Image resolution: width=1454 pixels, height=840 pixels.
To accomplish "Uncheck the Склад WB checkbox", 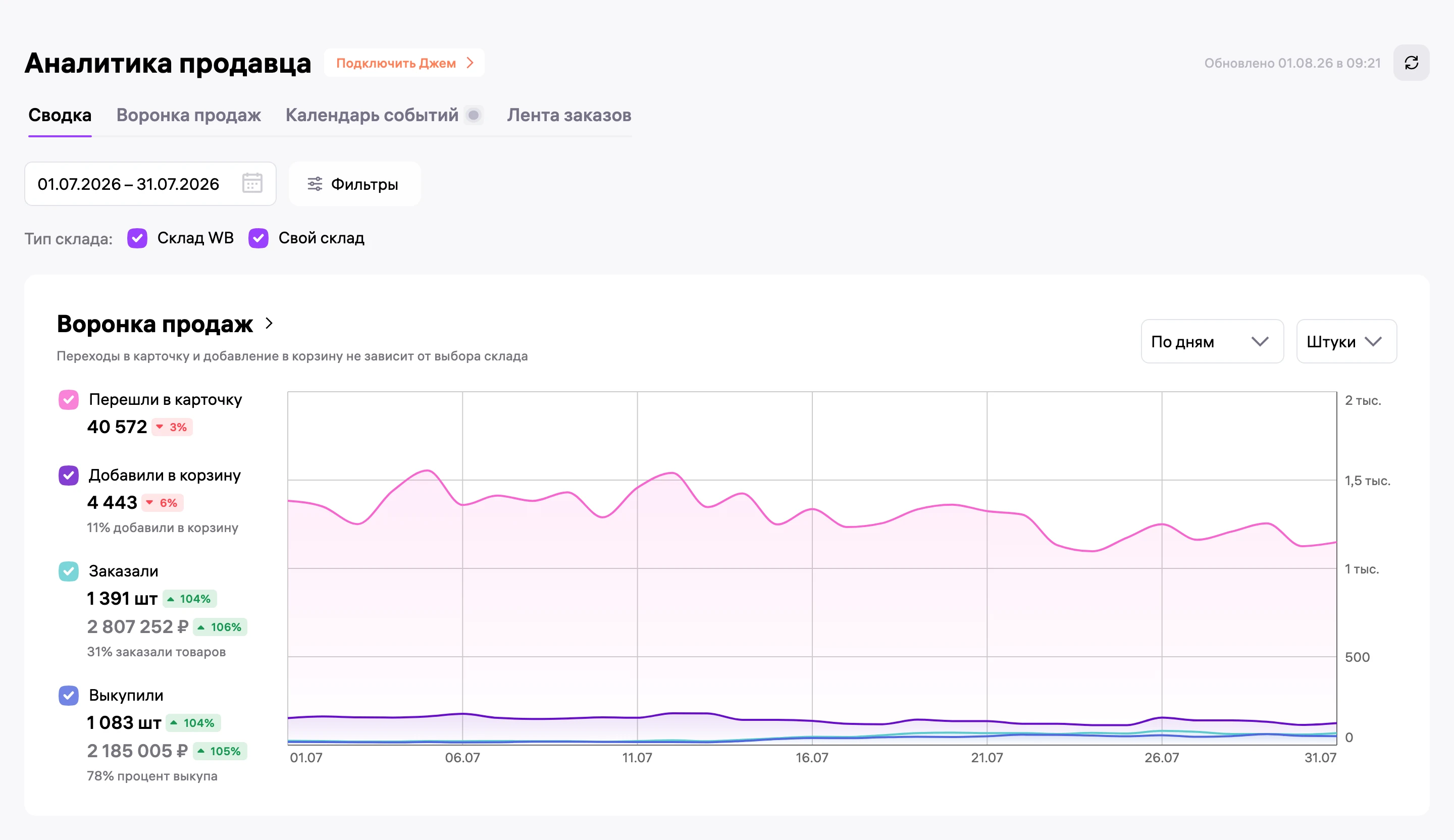I will 137,238.
